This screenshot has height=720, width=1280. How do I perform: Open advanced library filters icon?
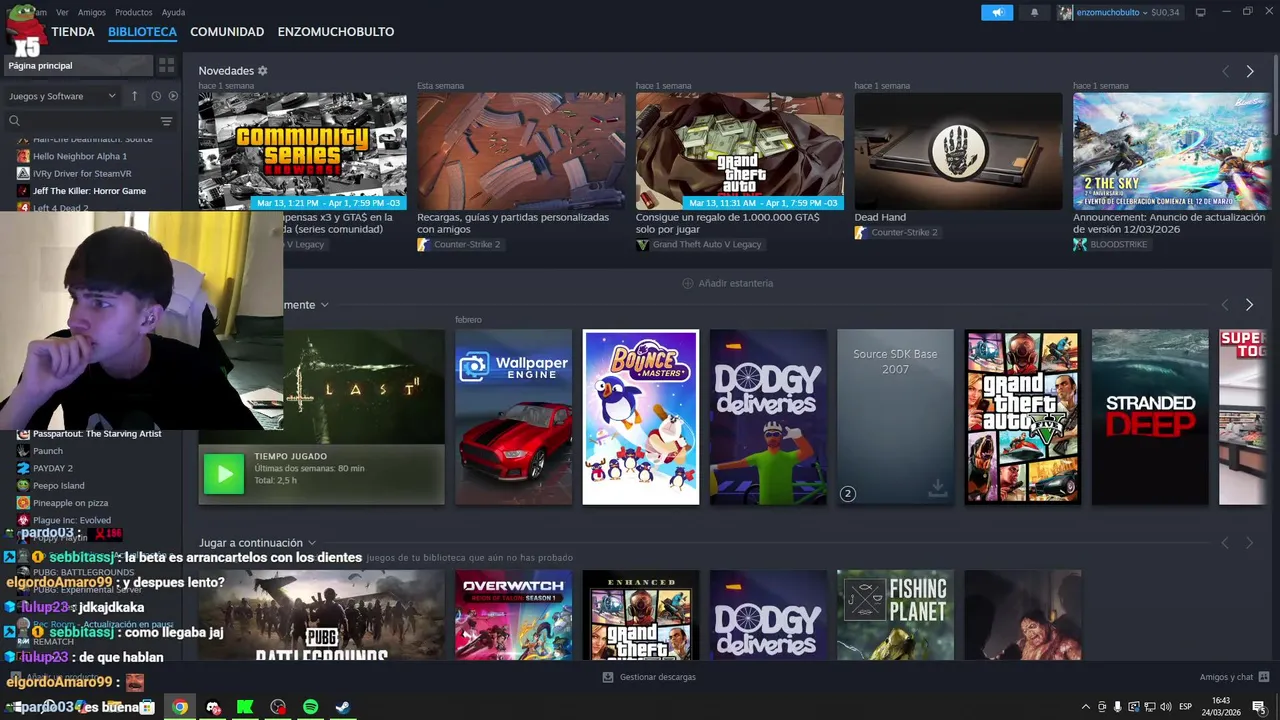[x=167, y=121]
